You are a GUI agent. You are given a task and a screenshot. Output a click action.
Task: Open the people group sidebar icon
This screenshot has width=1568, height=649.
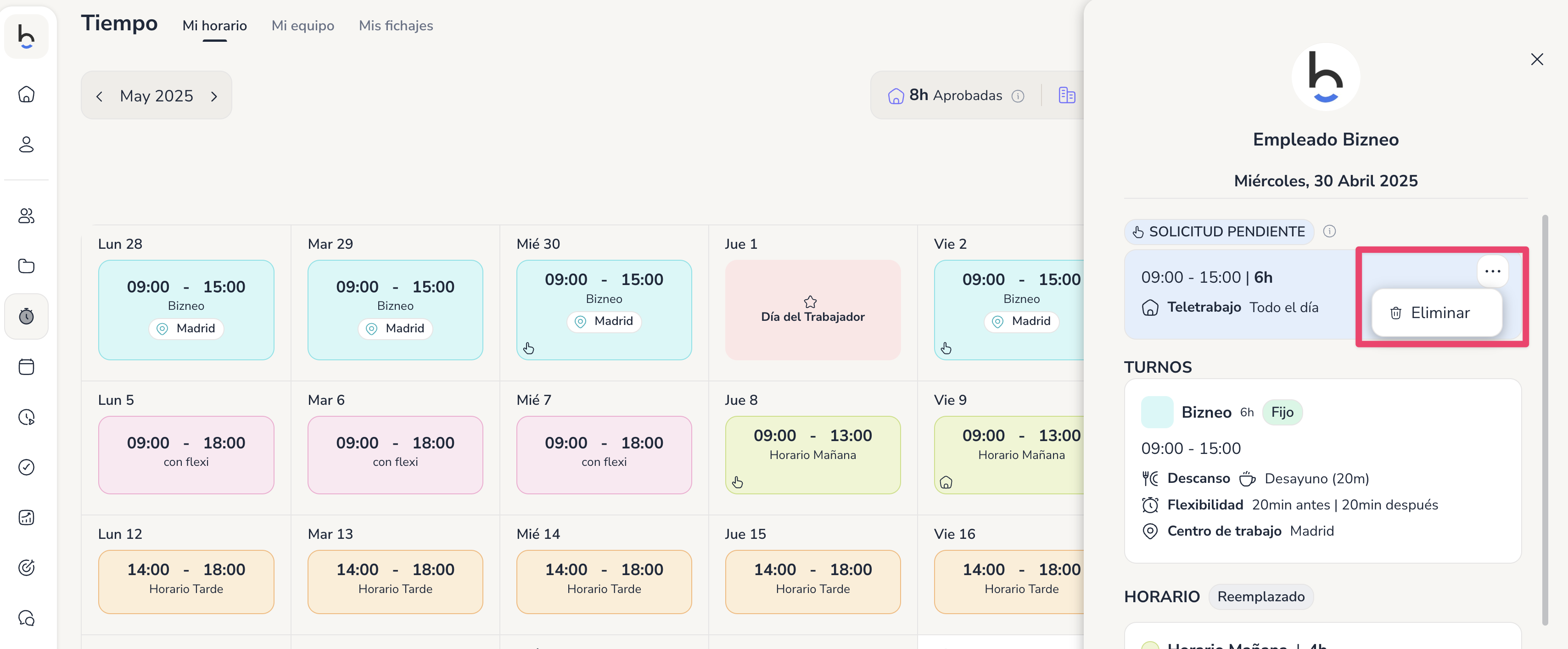26,216
